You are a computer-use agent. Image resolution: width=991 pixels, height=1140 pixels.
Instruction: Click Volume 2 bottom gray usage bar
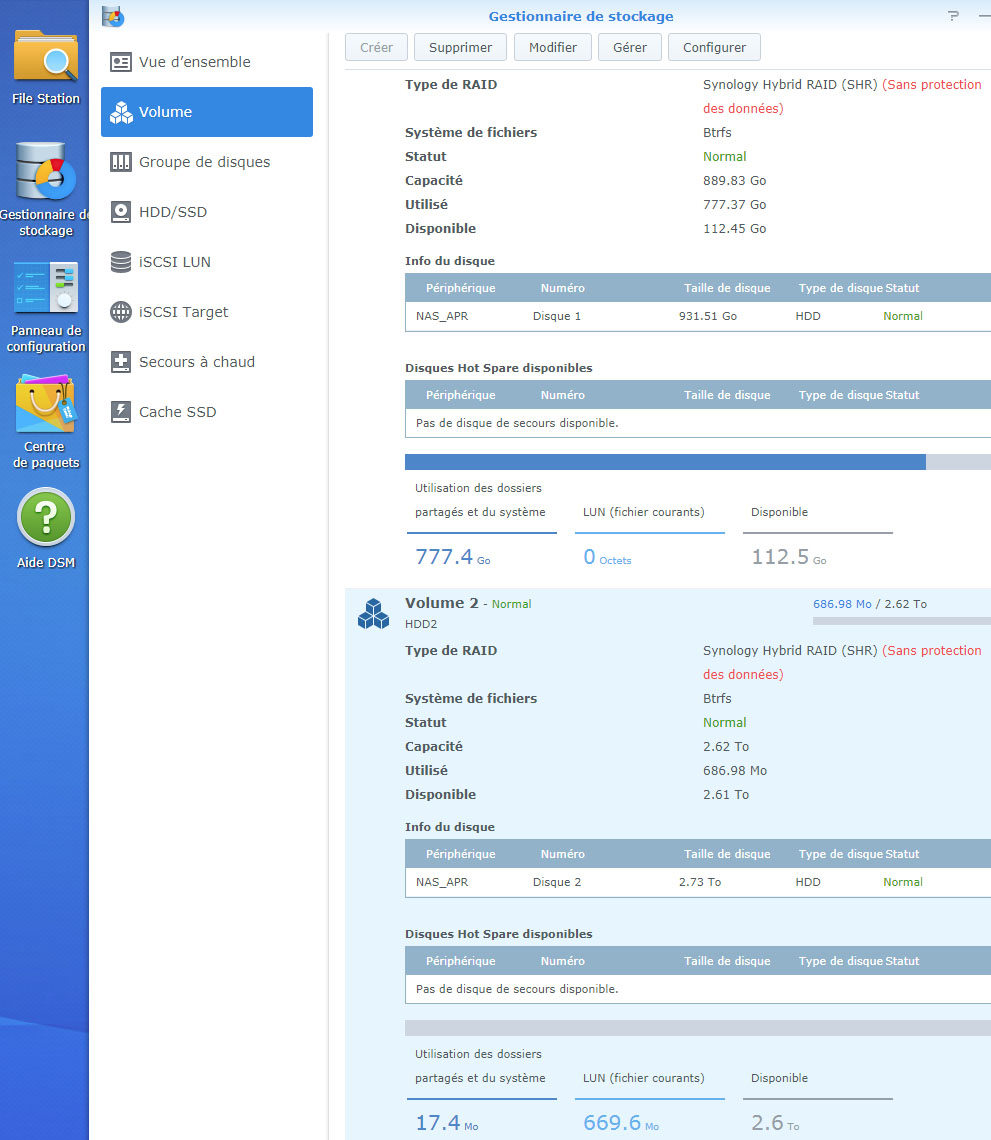pyautogui.click(x=698, y=1027)
